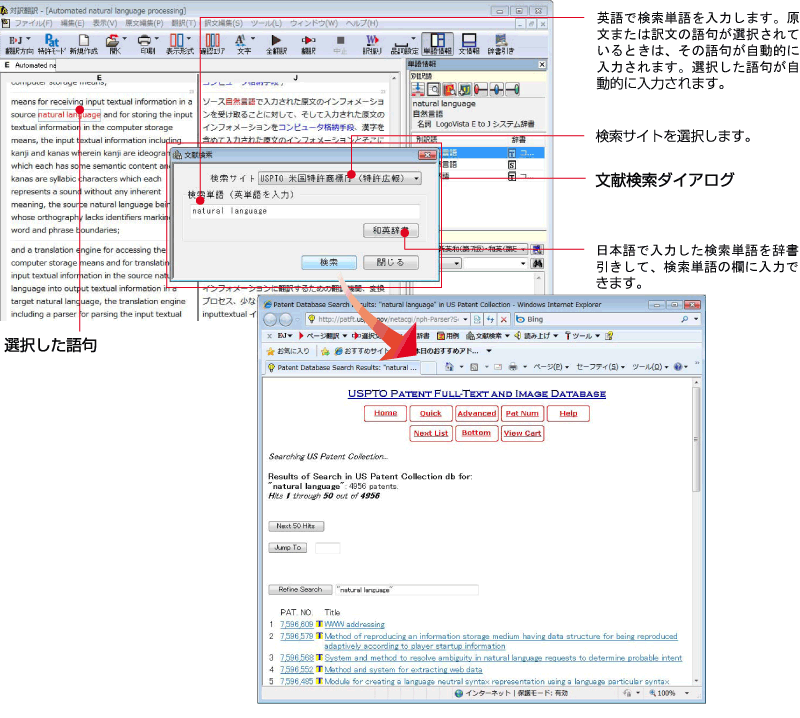Click the 印刷 print toolbar icon
Image resolution: width=800 pixels, height=718 pixels.
pos(147,42)
